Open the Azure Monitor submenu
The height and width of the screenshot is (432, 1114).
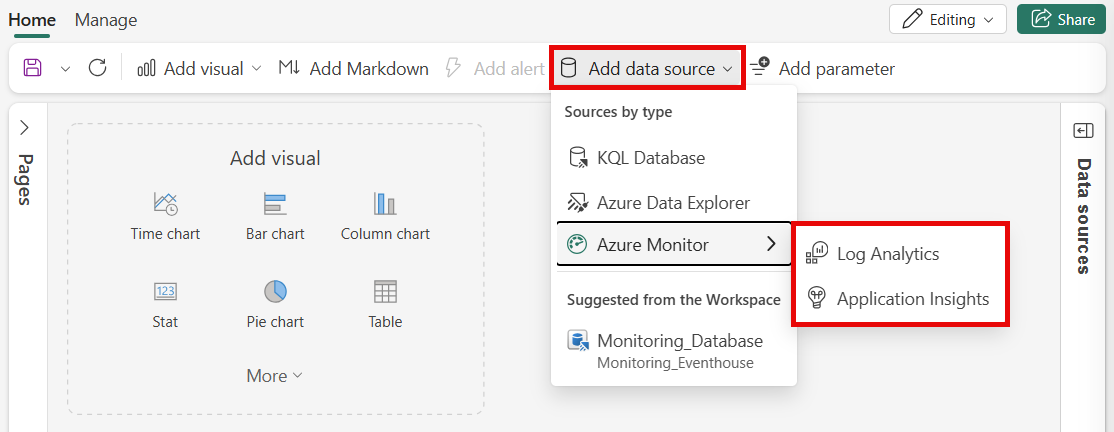[674, 244]
